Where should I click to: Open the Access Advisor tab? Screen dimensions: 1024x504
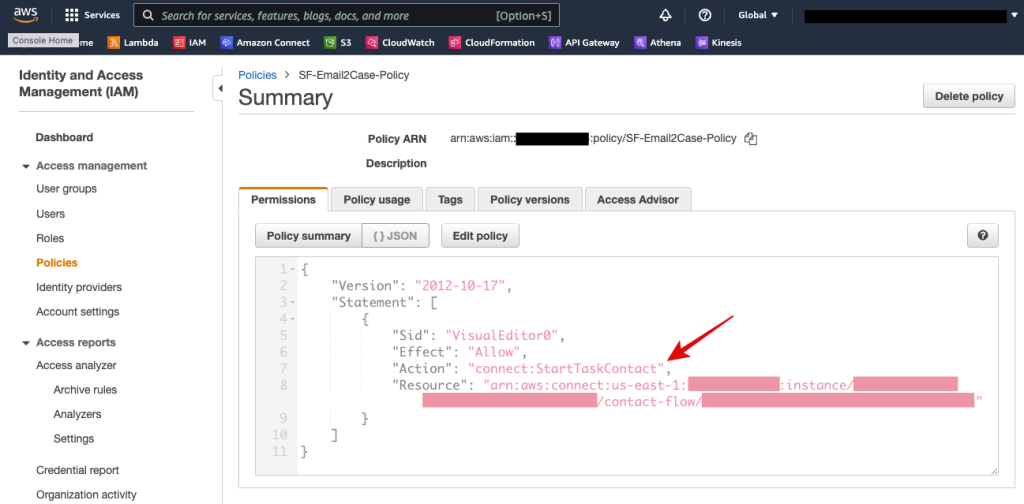pyautogui.click(x=638, y=200)
